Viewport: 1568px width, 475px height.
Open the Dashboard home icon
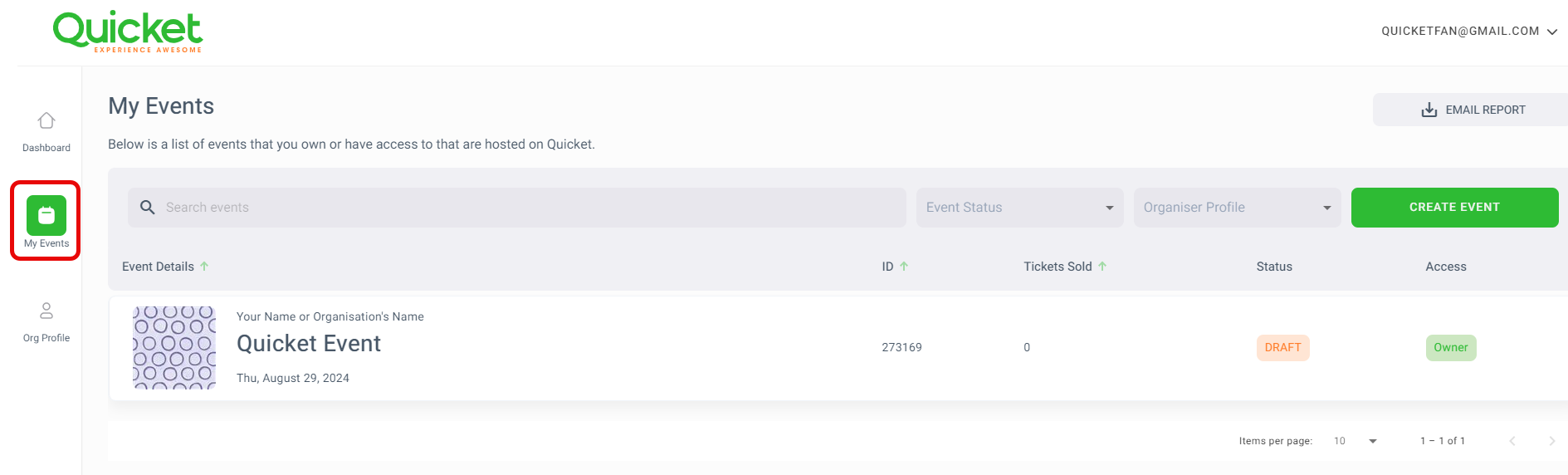[46, 121]
